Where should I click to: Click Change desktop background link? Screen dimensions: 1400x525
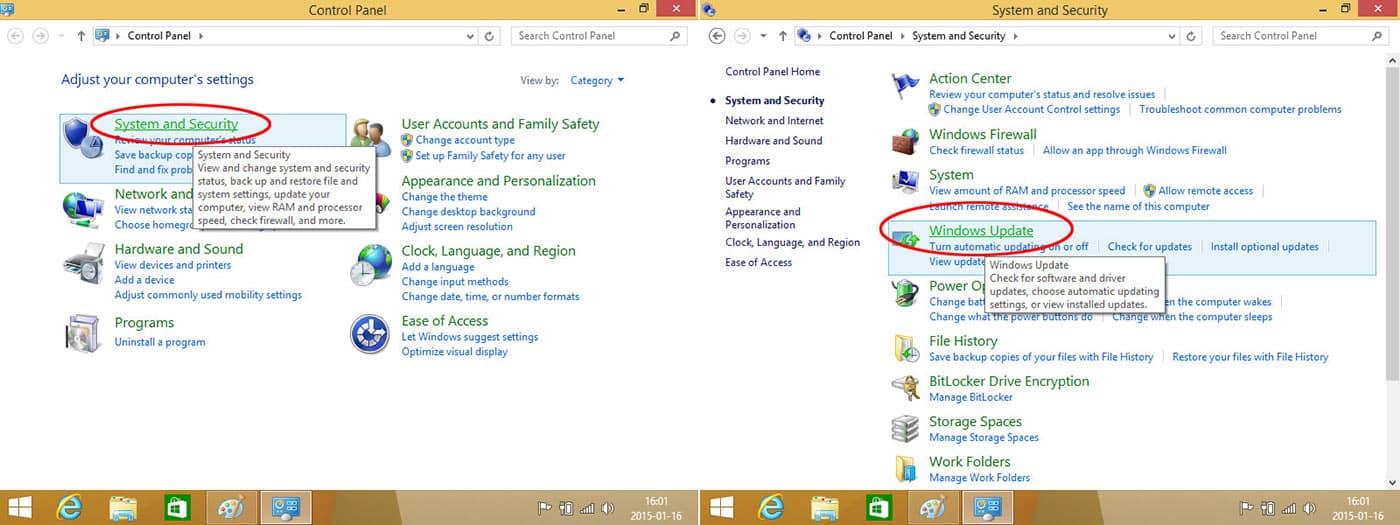pos(468,212)
